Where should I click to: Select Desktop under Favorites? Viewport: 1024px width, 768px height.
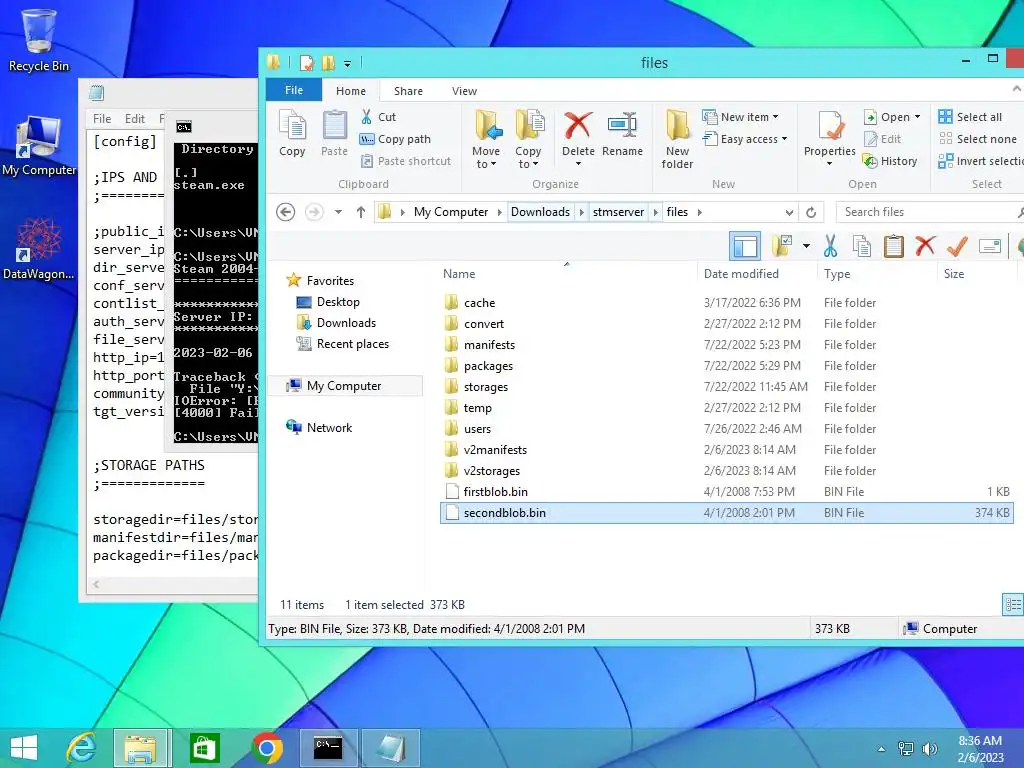[338, 302]
